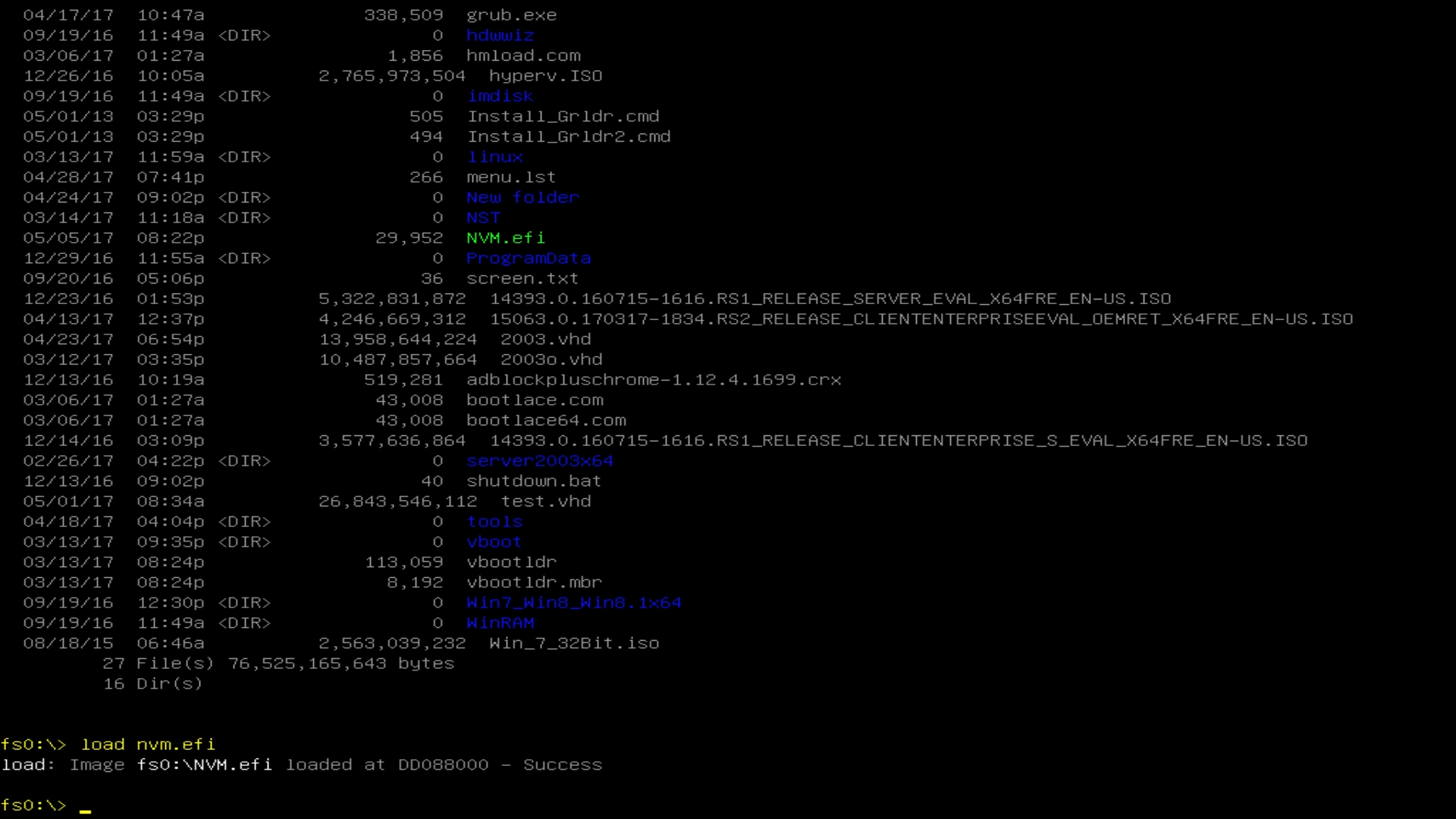The image size is (1456, 819).
Task: Click the server2003x64 directory name
Action: coord(540,461)
